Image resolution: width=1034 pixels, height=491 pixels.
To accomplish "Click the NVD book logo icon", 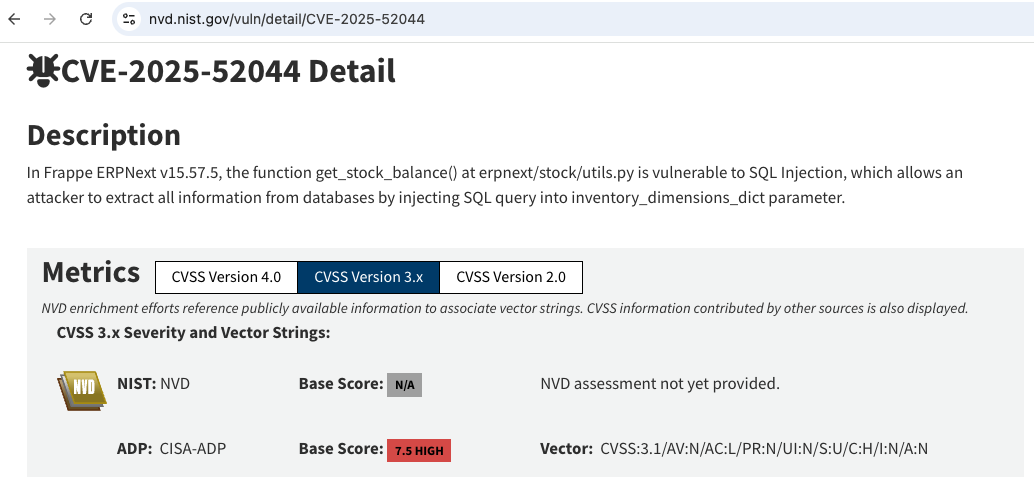I will click(82, 390).
